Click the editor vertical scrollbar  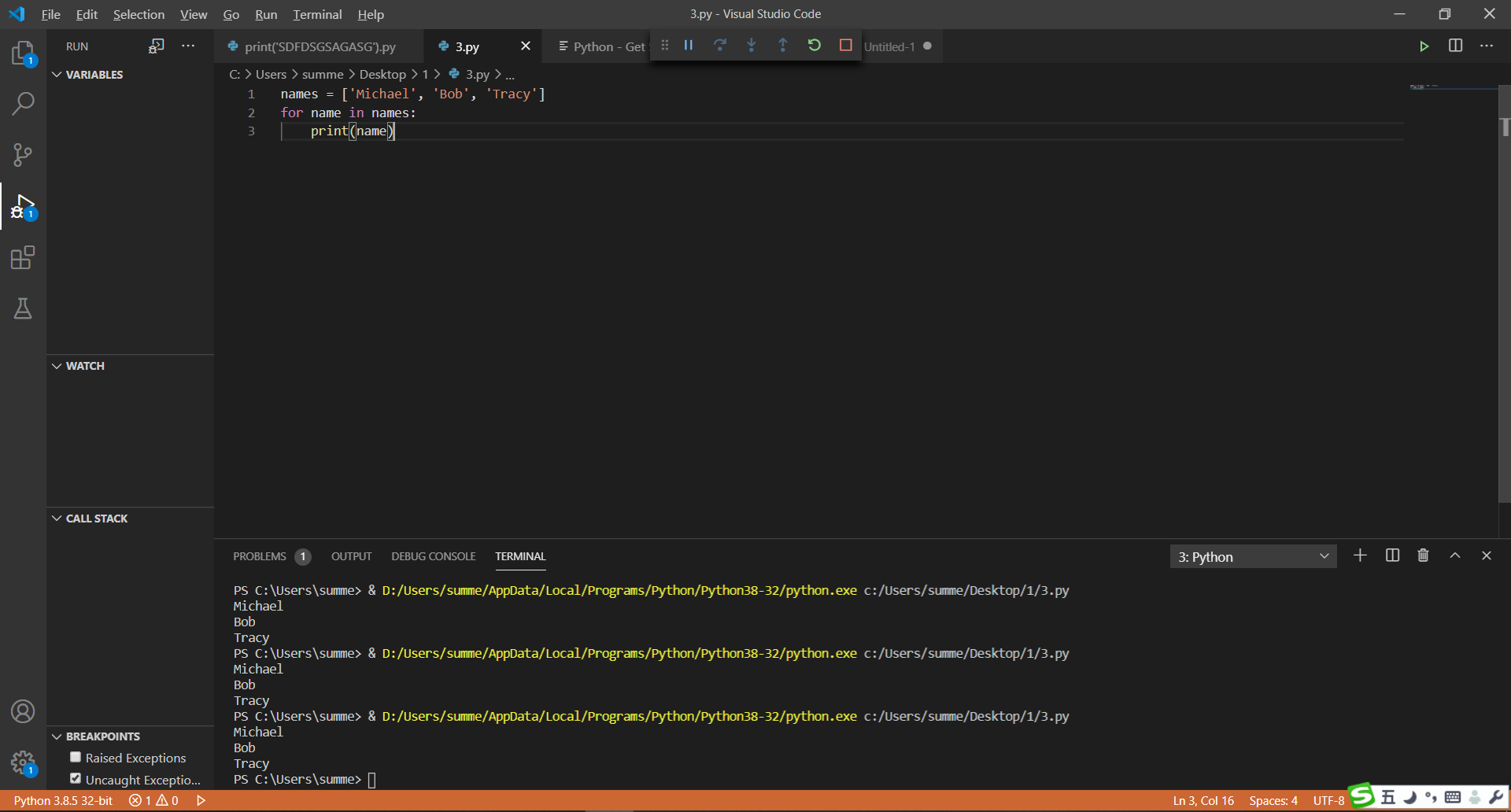point(1504,315)
